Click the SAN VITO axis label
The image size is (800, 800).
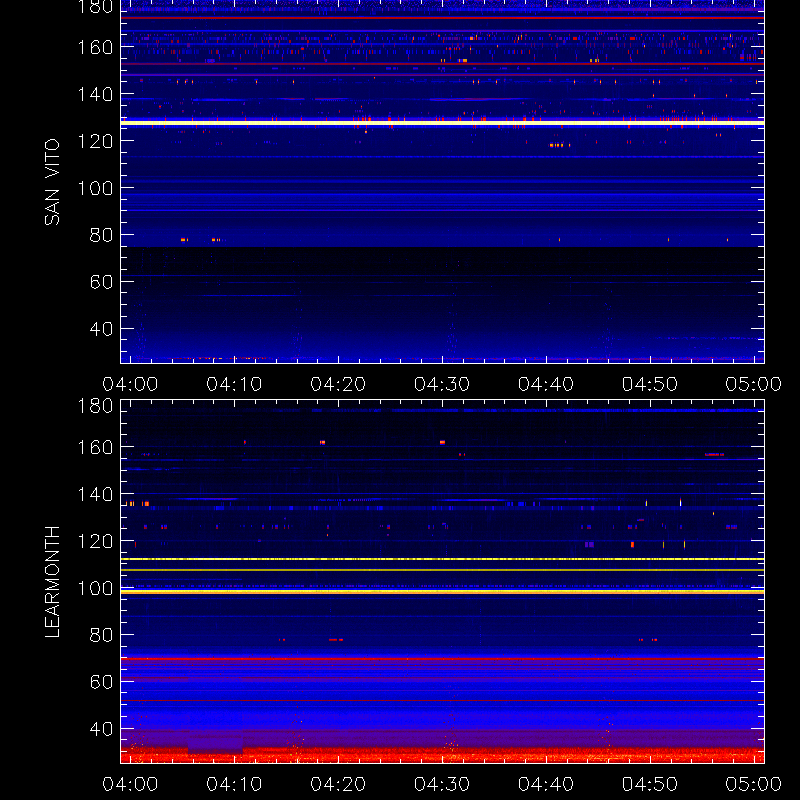click(x=52, y=182)
